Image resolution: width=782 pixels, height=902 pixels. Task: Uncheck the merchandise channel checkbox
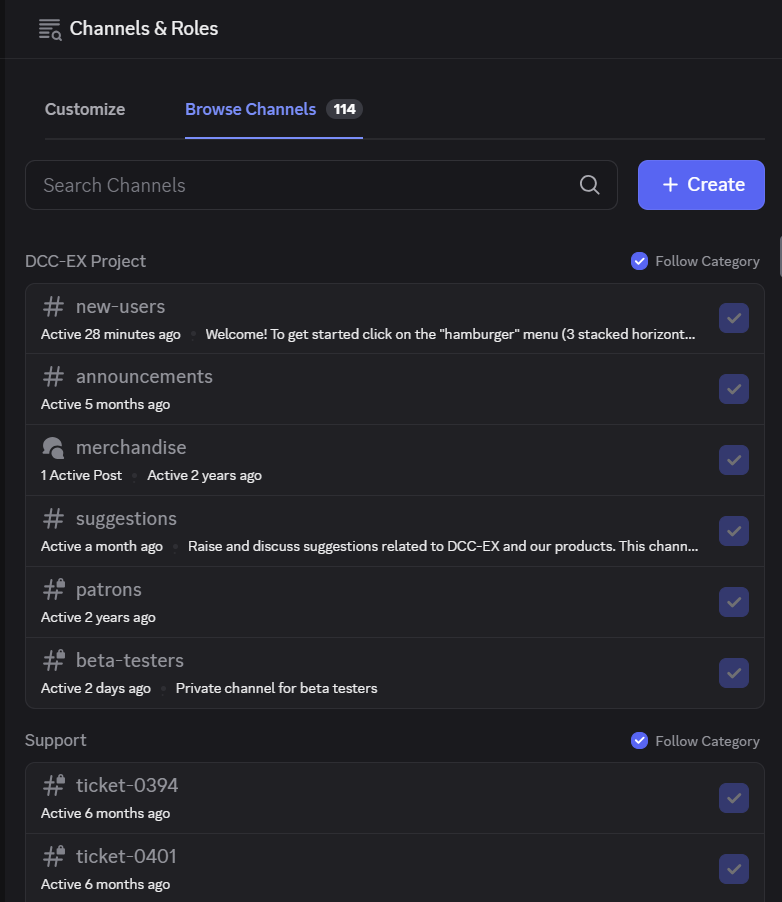click(734, 460)
